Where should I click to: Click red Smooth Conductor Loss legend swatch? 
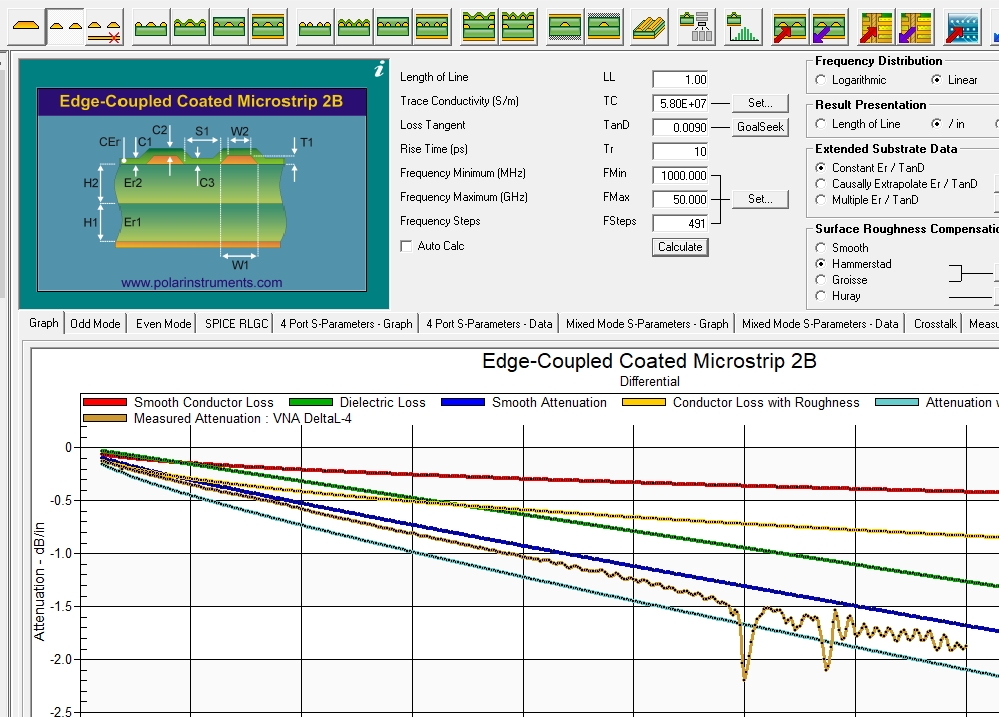(x=105, y=402)
